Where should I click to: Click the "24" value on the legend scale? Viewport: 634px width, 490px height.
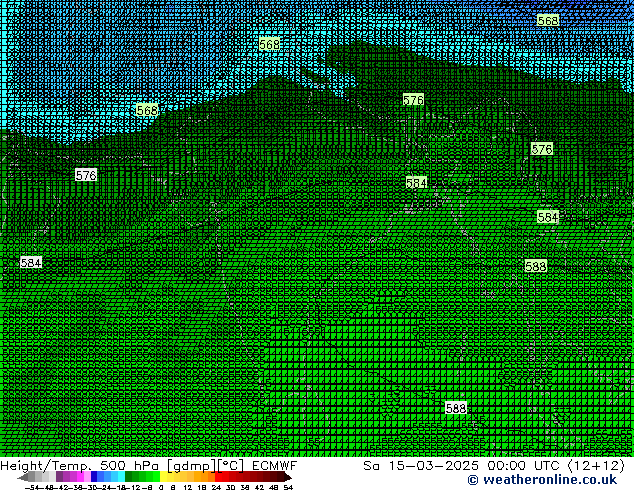[216, 487]
